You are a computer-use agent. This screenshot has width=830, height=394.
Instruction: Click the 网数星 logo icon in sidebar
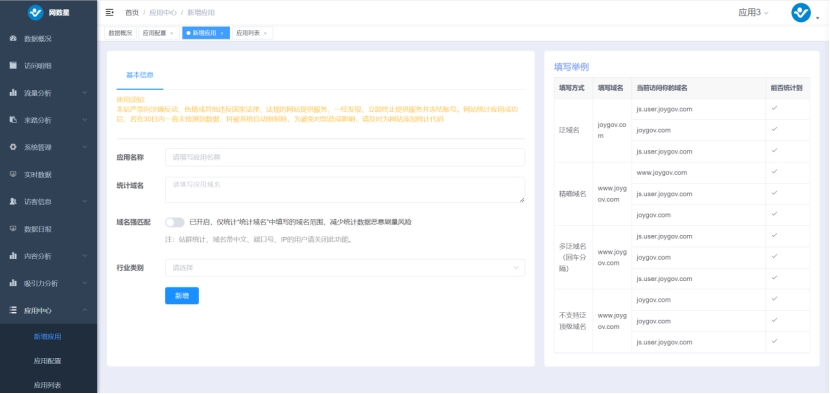click(x=35, y=13)
